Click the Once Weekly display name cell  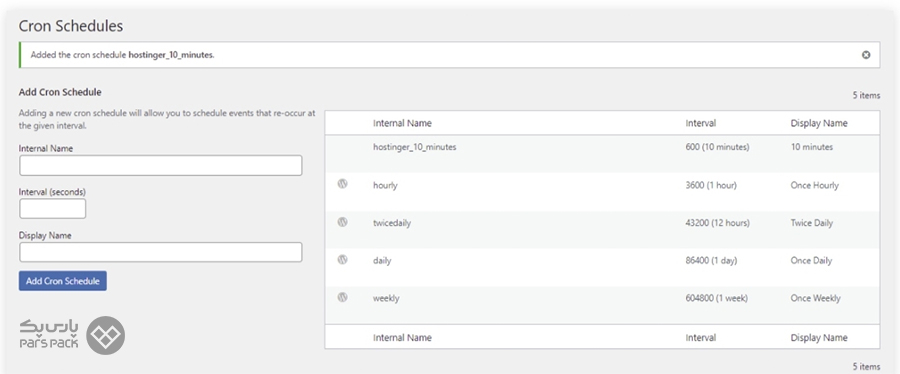coord(816,298)
